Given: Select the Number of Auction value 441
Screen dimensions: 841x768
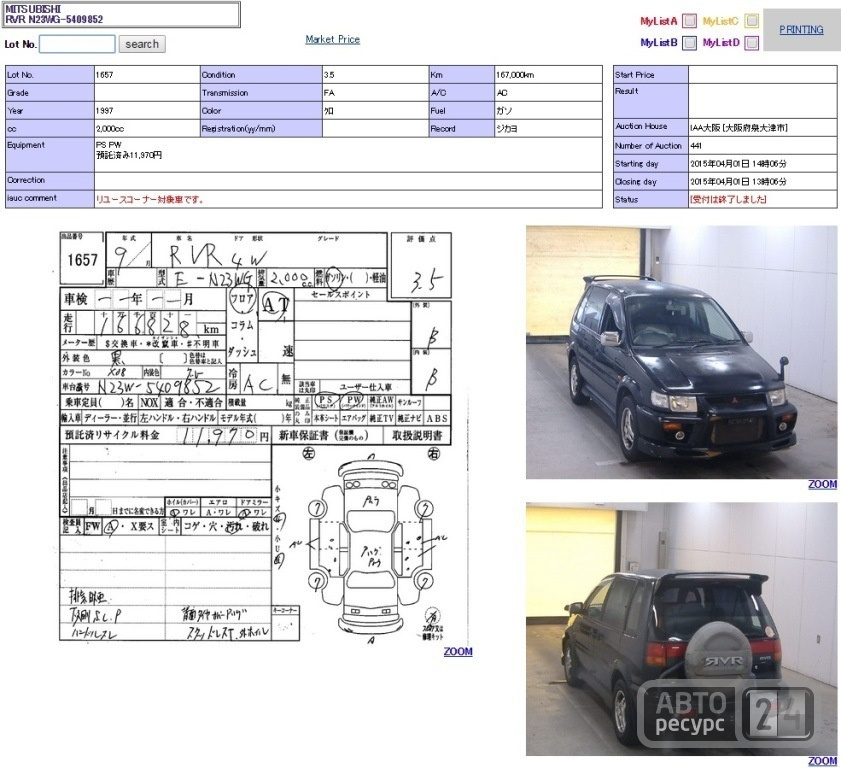Looking at the screenshot, I should point(696,145).
